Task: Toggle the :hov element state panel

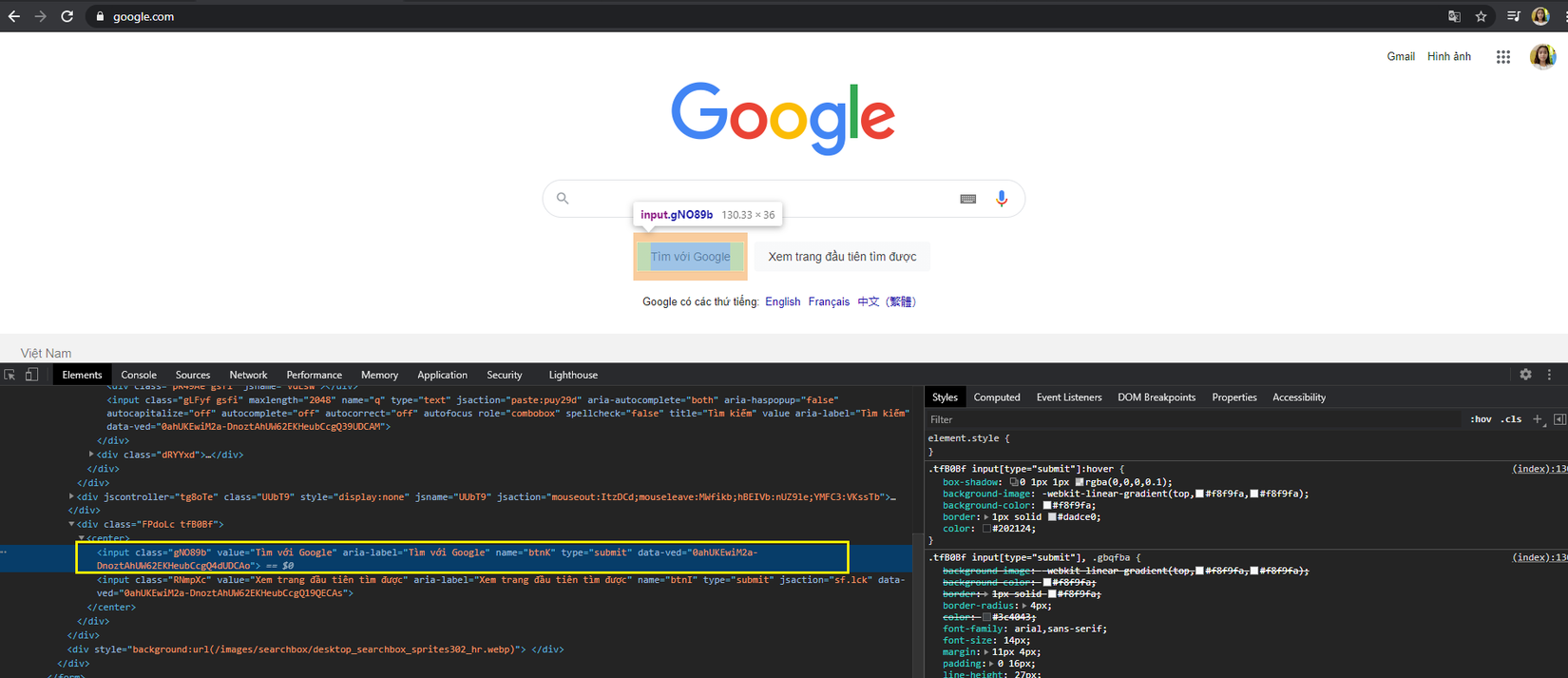Action: tap(1481, 419)
